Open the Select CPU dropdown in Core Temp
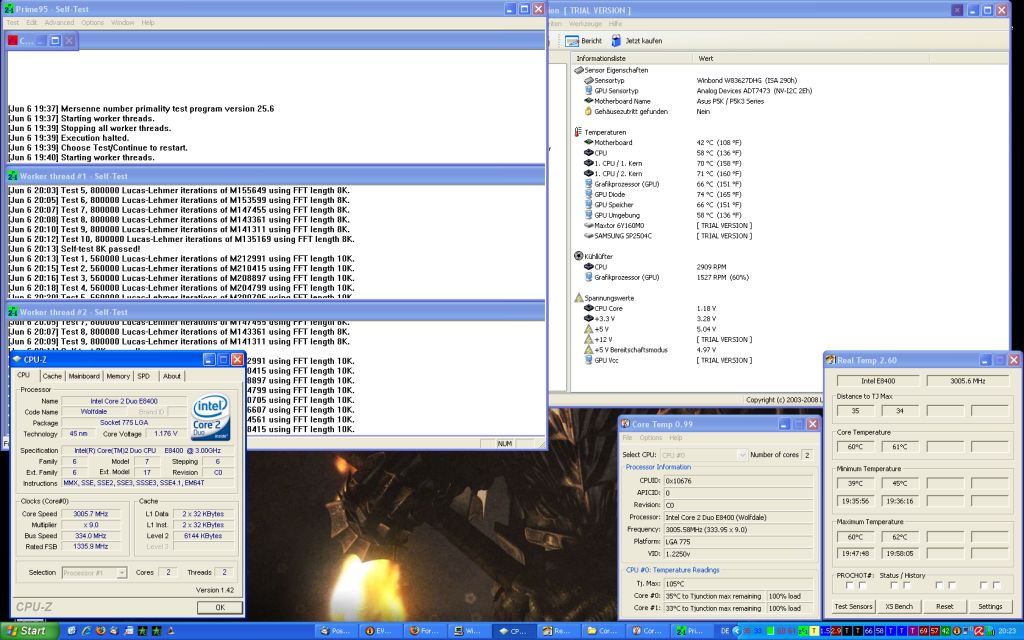 (703, 455)
